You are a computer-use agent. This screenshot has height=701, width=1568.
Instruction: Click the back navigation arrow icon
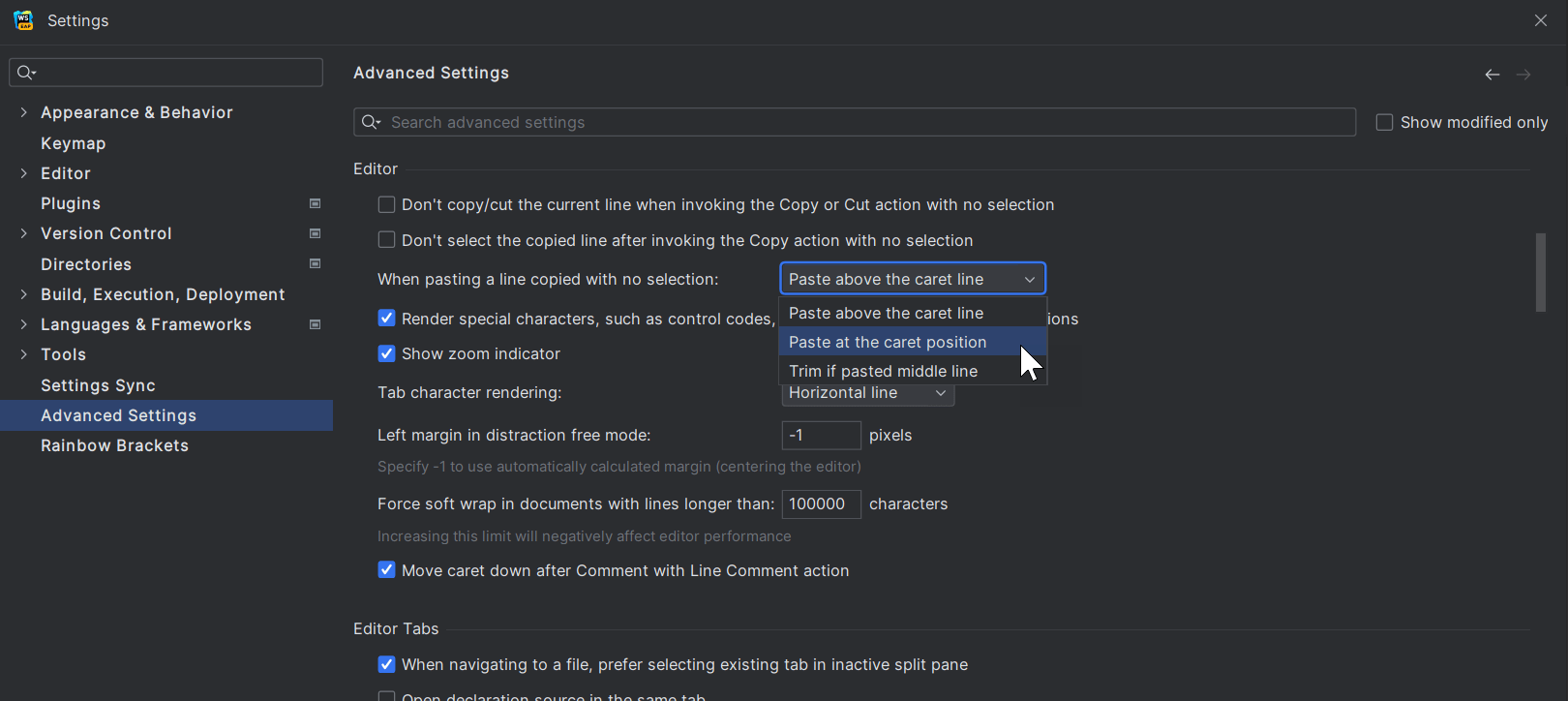click(1492, 75)
